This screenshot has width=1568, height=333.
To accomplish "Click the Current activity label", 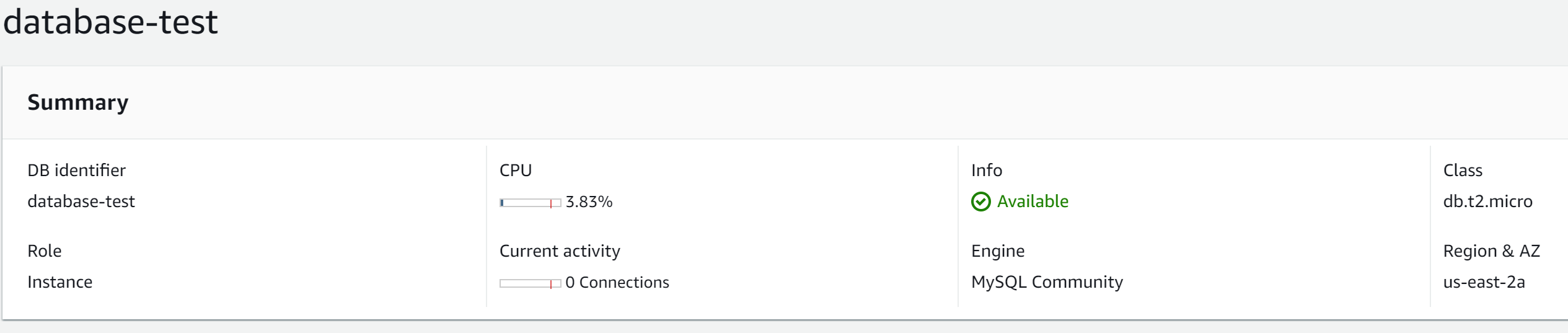I will [560, 251].
